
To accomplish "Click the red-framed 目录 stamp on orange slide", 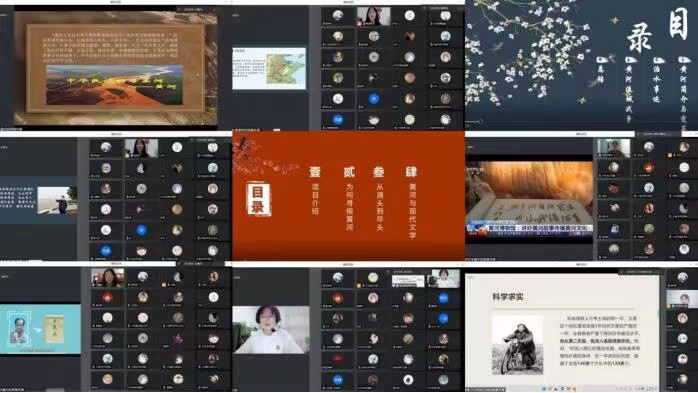I will [259, 199].
